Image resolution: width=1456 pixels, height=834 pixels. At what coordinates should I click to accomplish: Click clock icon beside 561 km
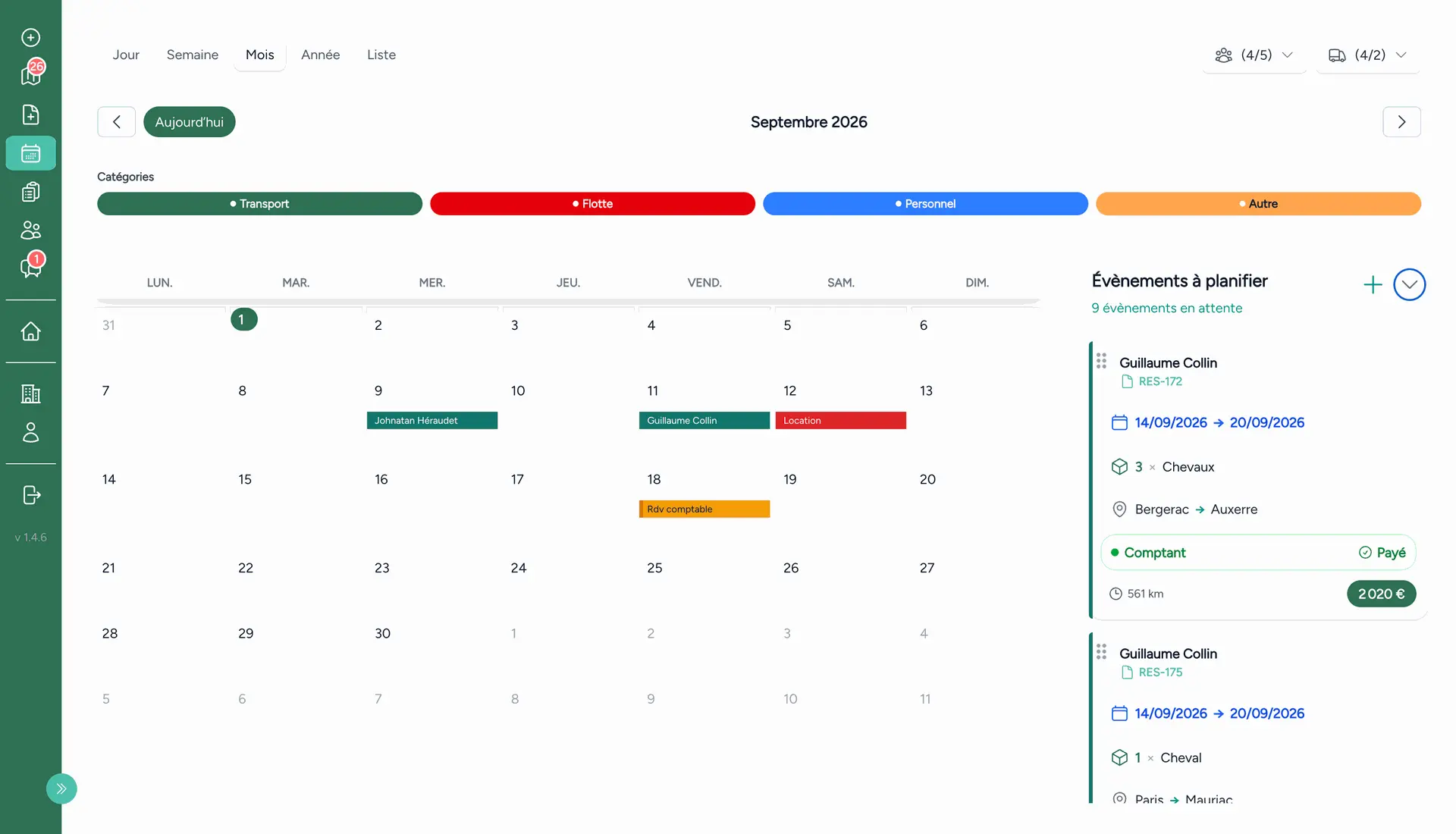pos(1116,594)
